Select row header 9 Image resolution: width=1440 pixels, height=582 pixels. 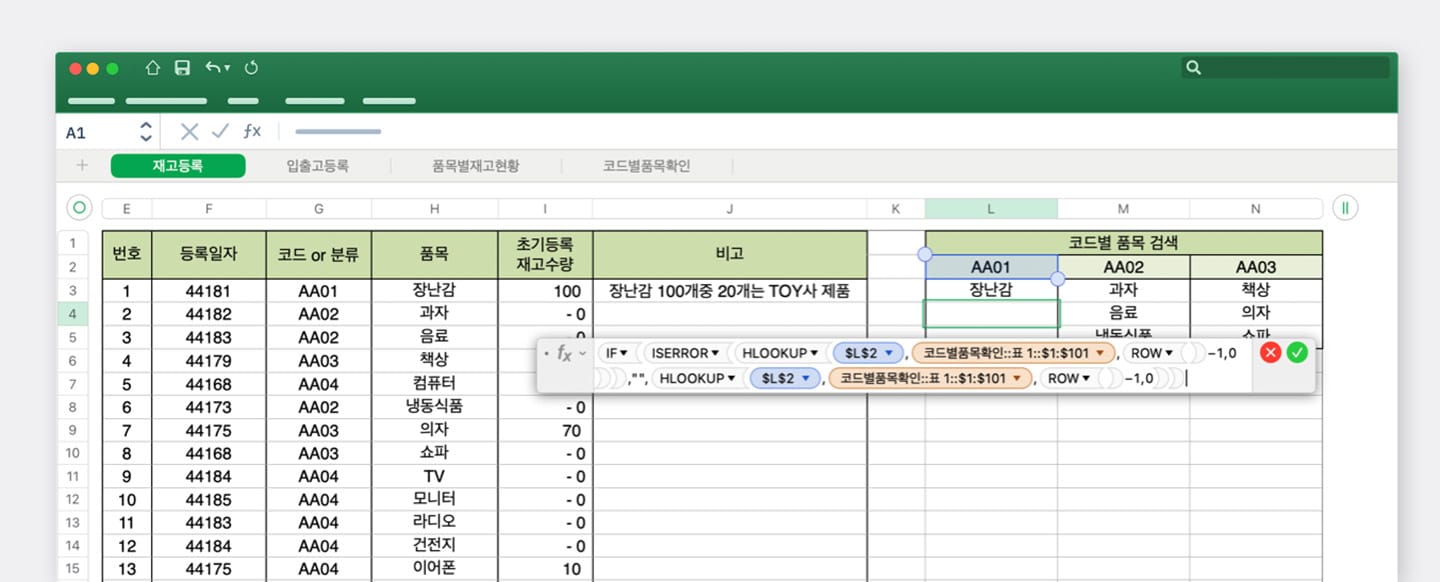tap(72, 430)
